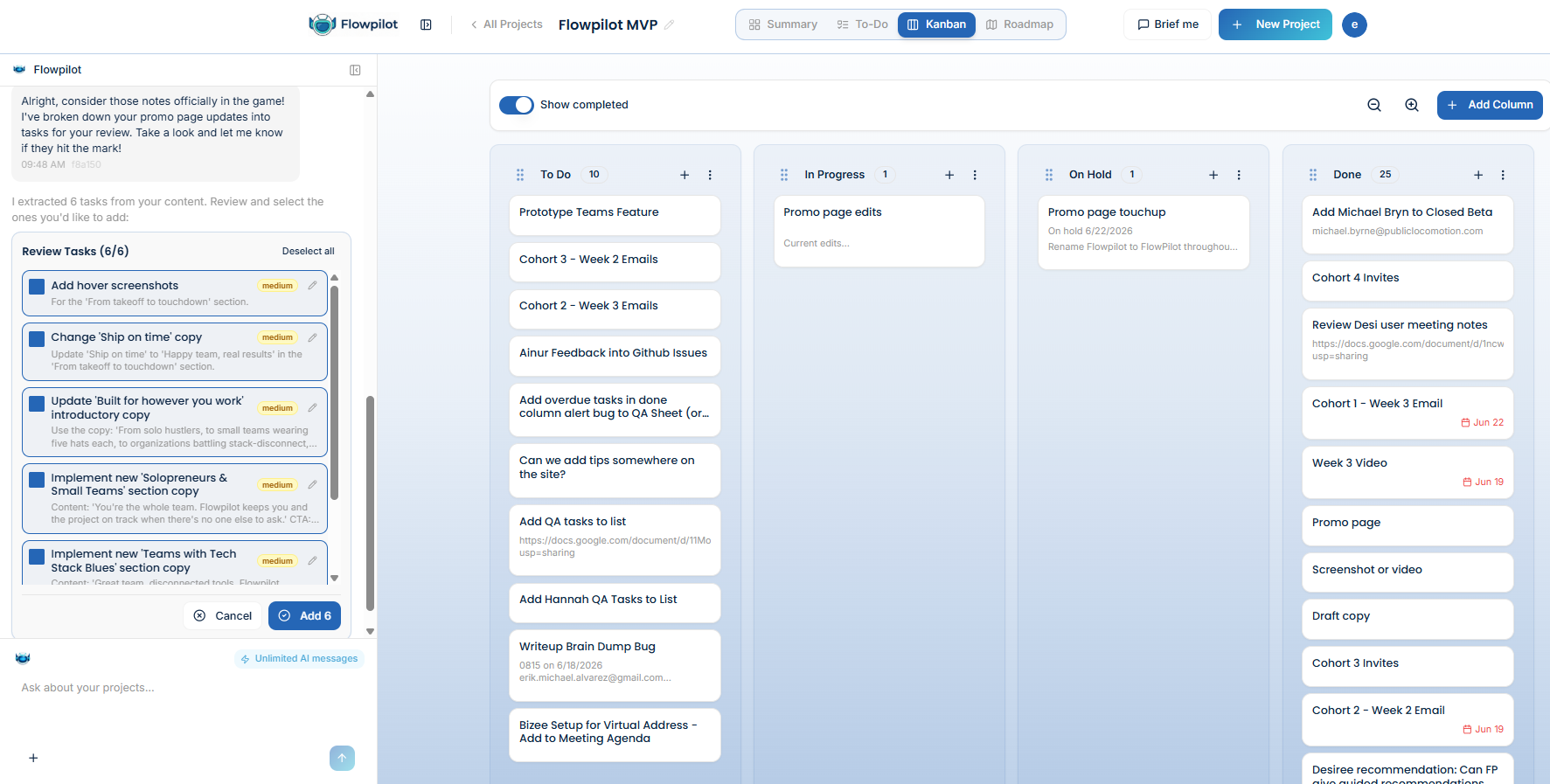
Task: Select the Kanban tab
Action: click(x=936, y=24)
